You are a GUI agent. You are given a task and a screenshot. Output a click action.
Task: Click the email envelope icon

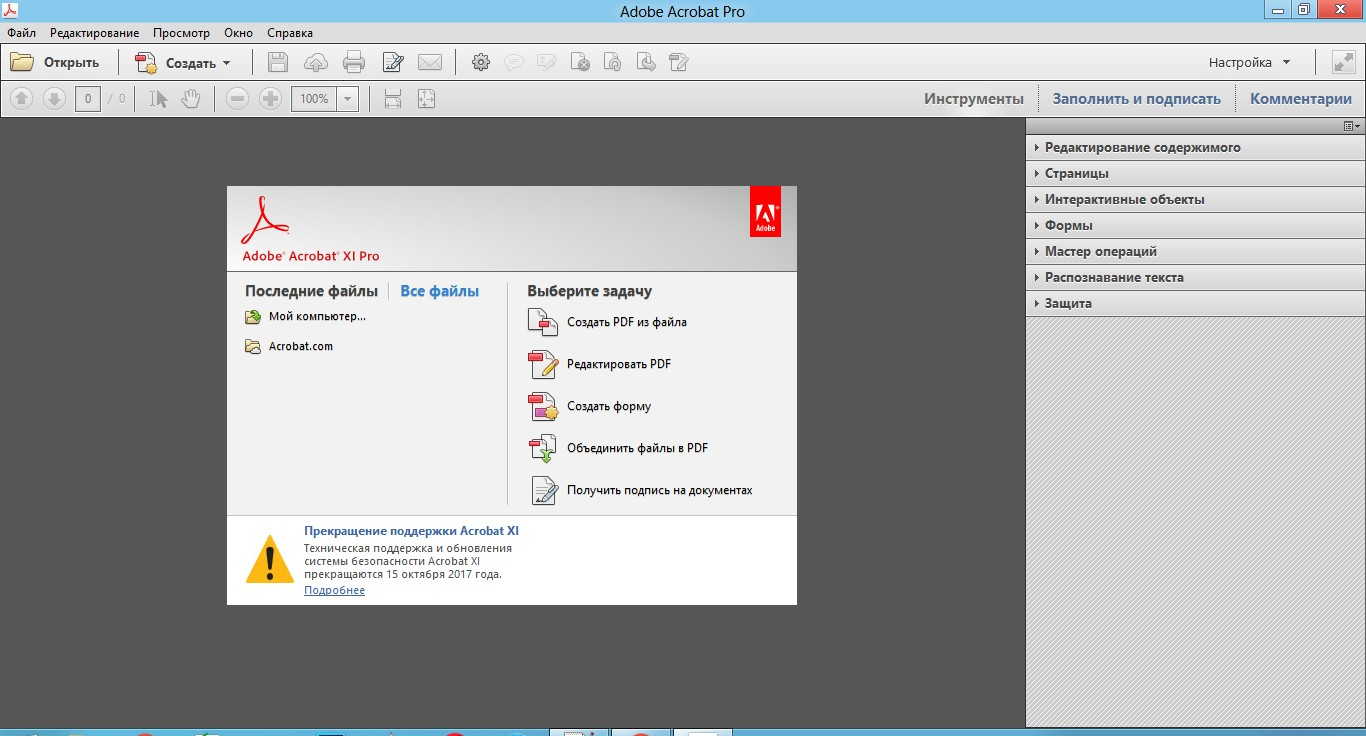tap(430, 62)
